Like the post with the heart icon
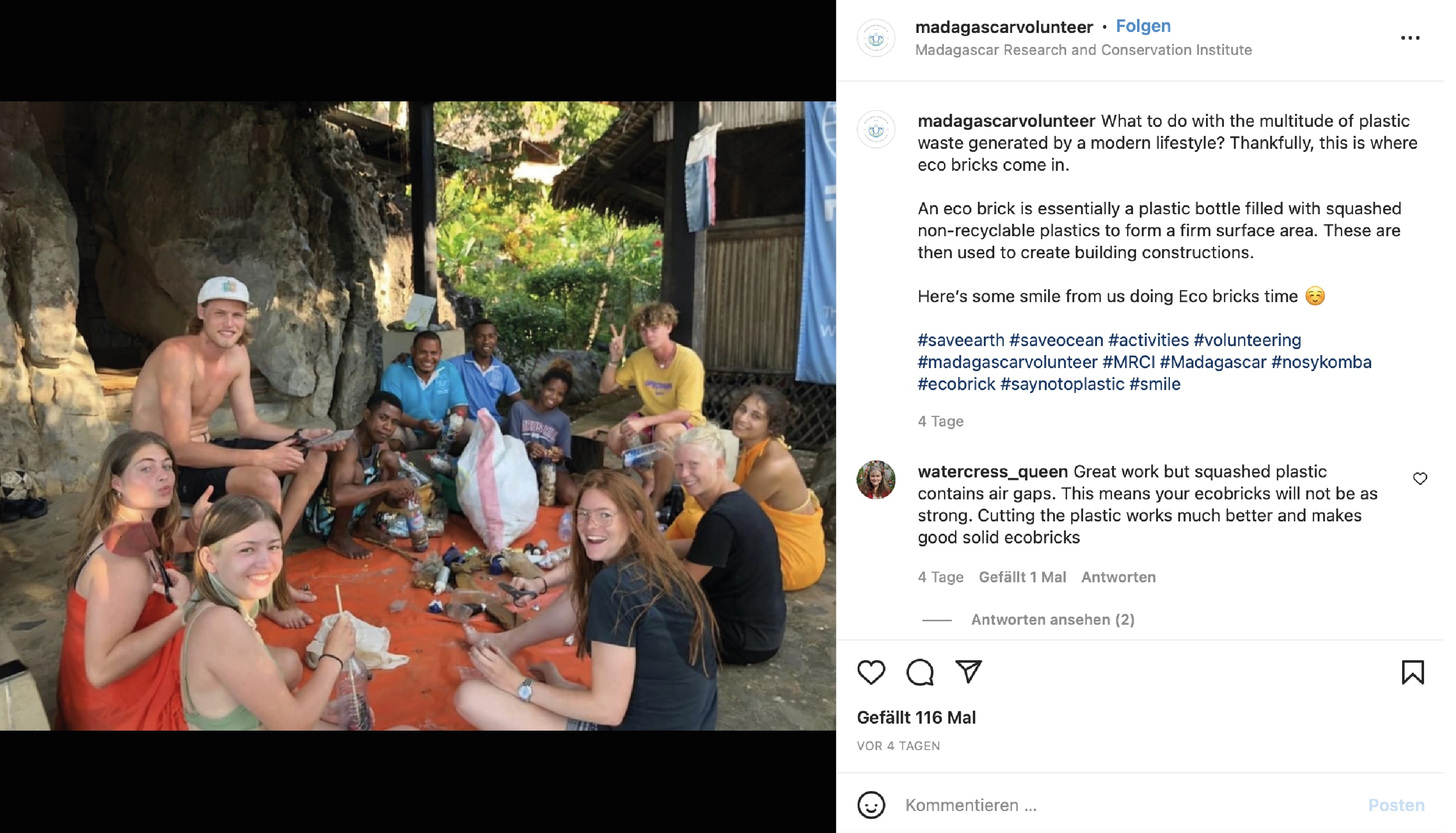 871,672
